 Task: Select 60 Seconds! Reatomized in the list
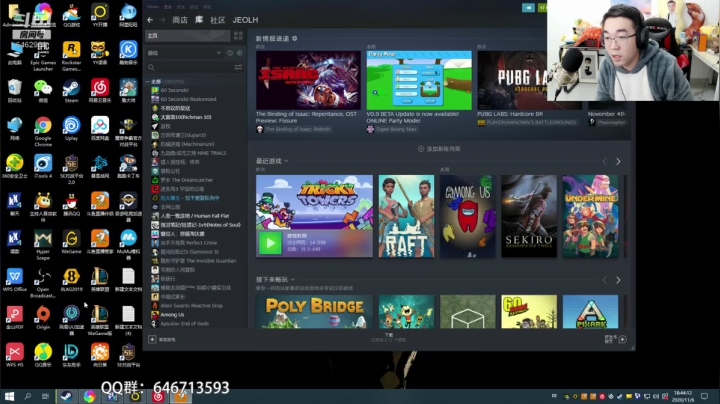point(188,99)
